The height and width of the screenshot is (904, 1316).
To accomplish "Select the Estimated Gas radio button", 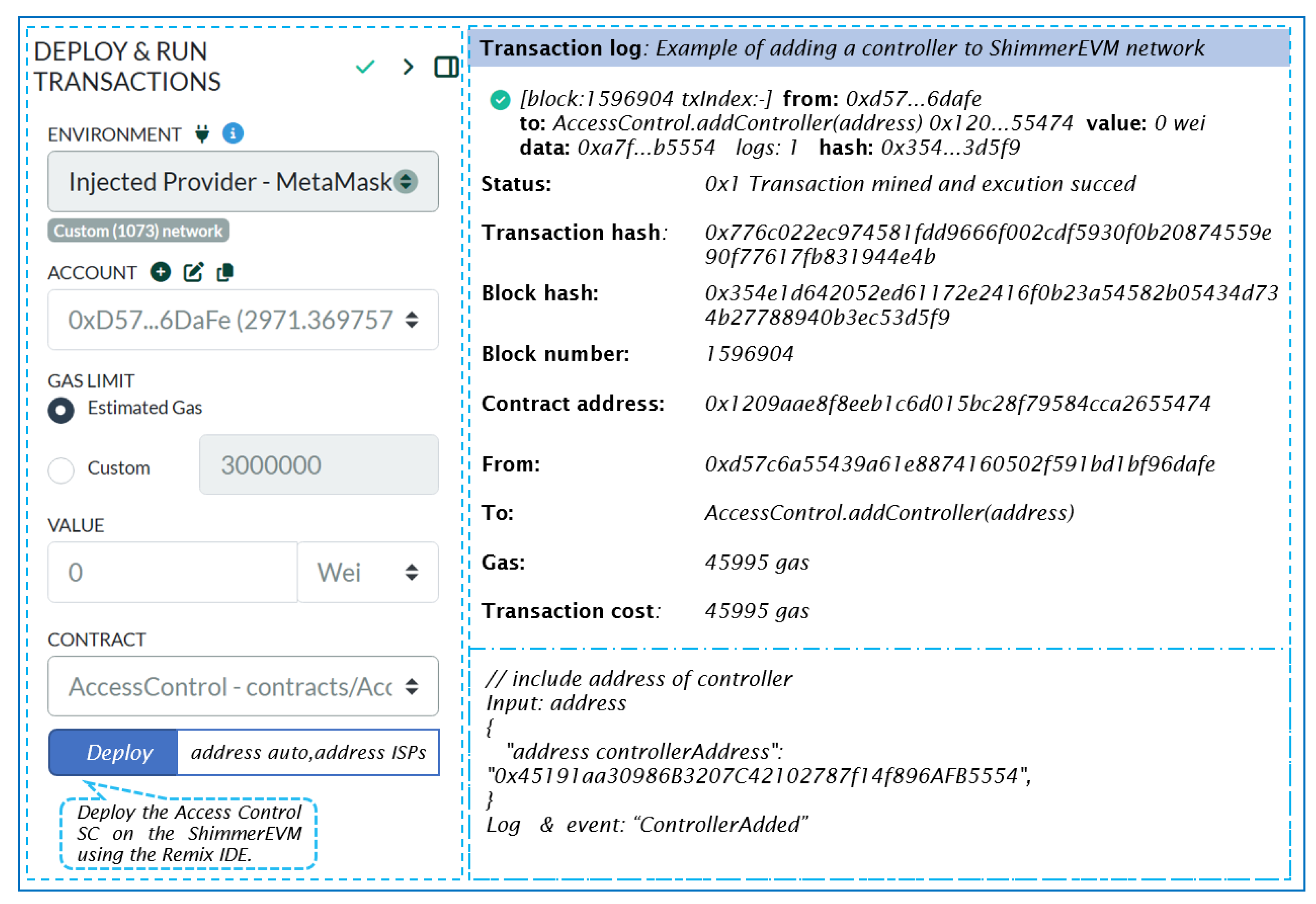I will click(62, 410).
